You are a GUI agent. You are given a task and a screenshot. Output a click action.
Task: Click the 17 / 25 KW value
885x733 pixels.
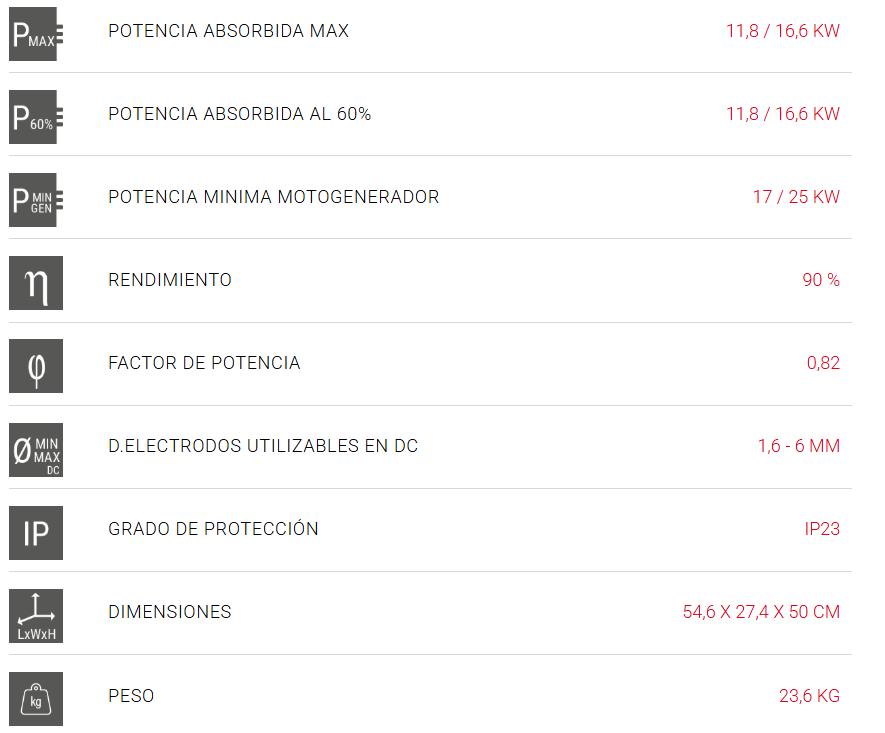click(796, 197)
